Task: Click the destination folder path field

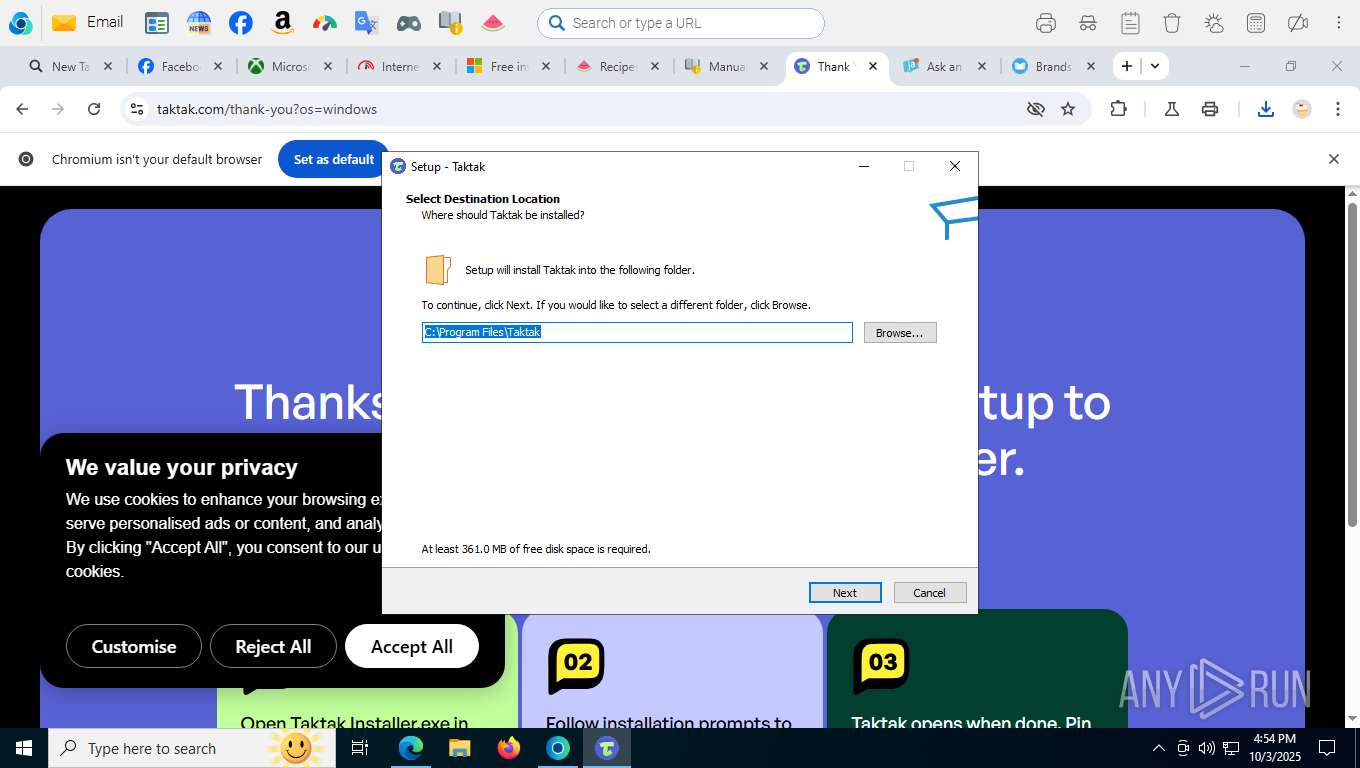Action: coord(637,332)
